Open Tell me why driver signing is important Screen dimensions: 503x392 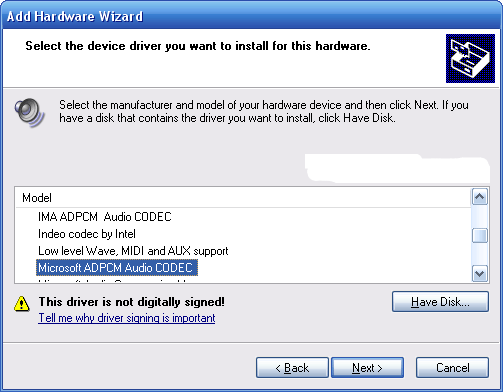point(127,318)
